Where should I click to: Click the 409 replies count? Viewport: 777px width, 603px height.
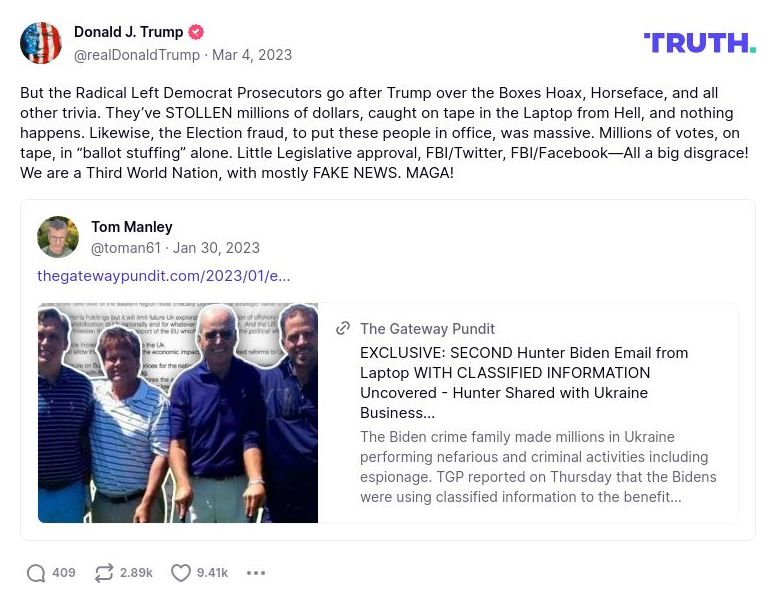(x=64, y=573)
